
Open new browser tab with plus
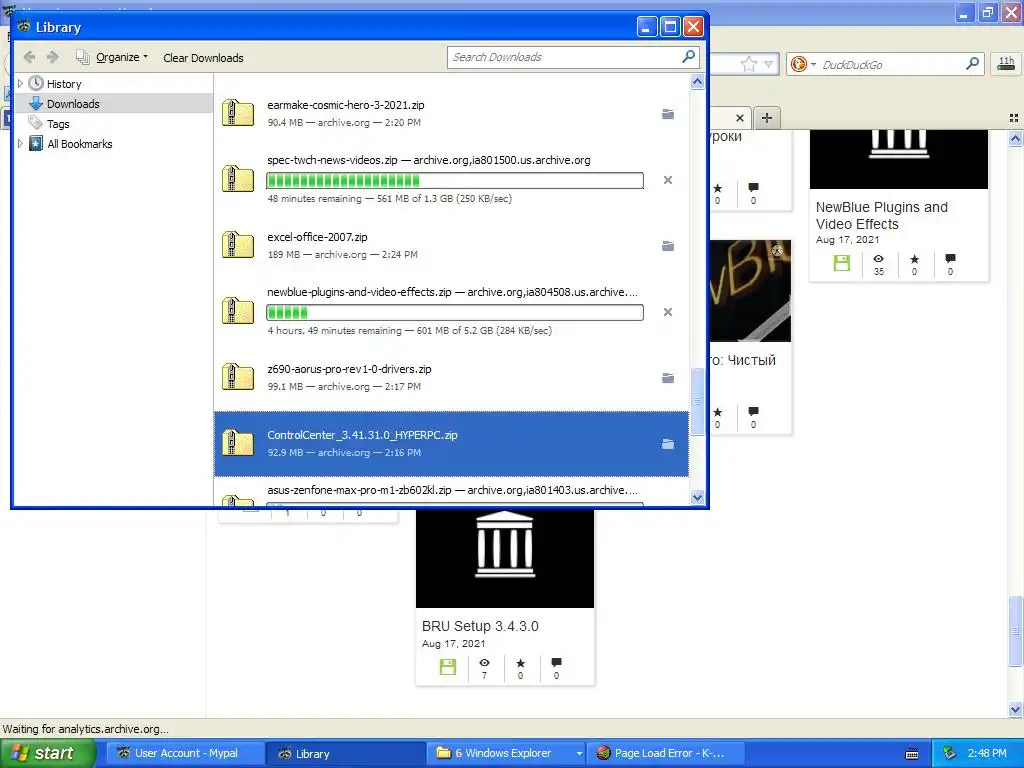click(x=767, y=118)
